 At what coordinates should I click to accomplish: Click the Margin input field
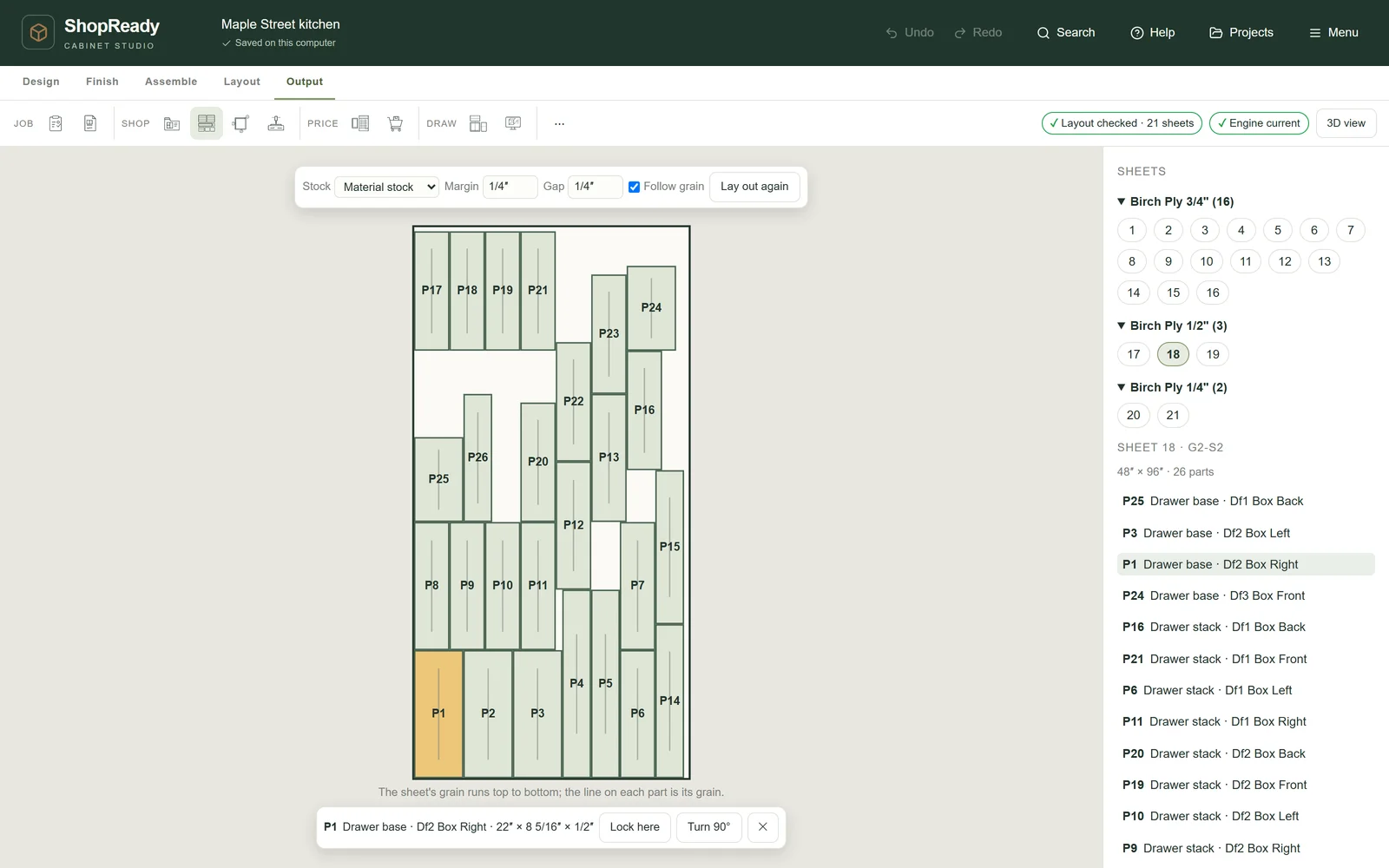(510, 187)
